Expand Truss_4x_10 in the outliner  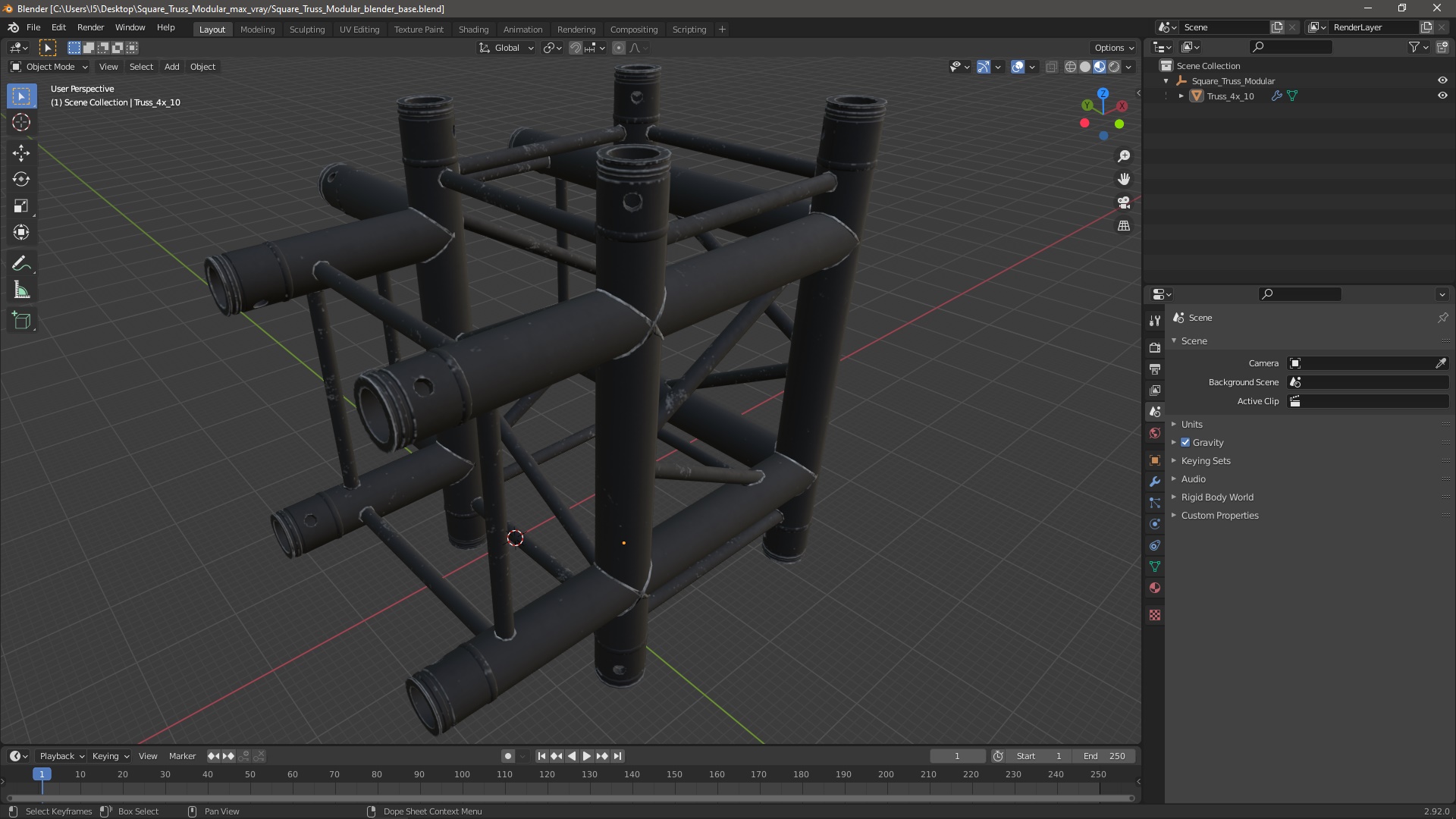(1181, 96)
